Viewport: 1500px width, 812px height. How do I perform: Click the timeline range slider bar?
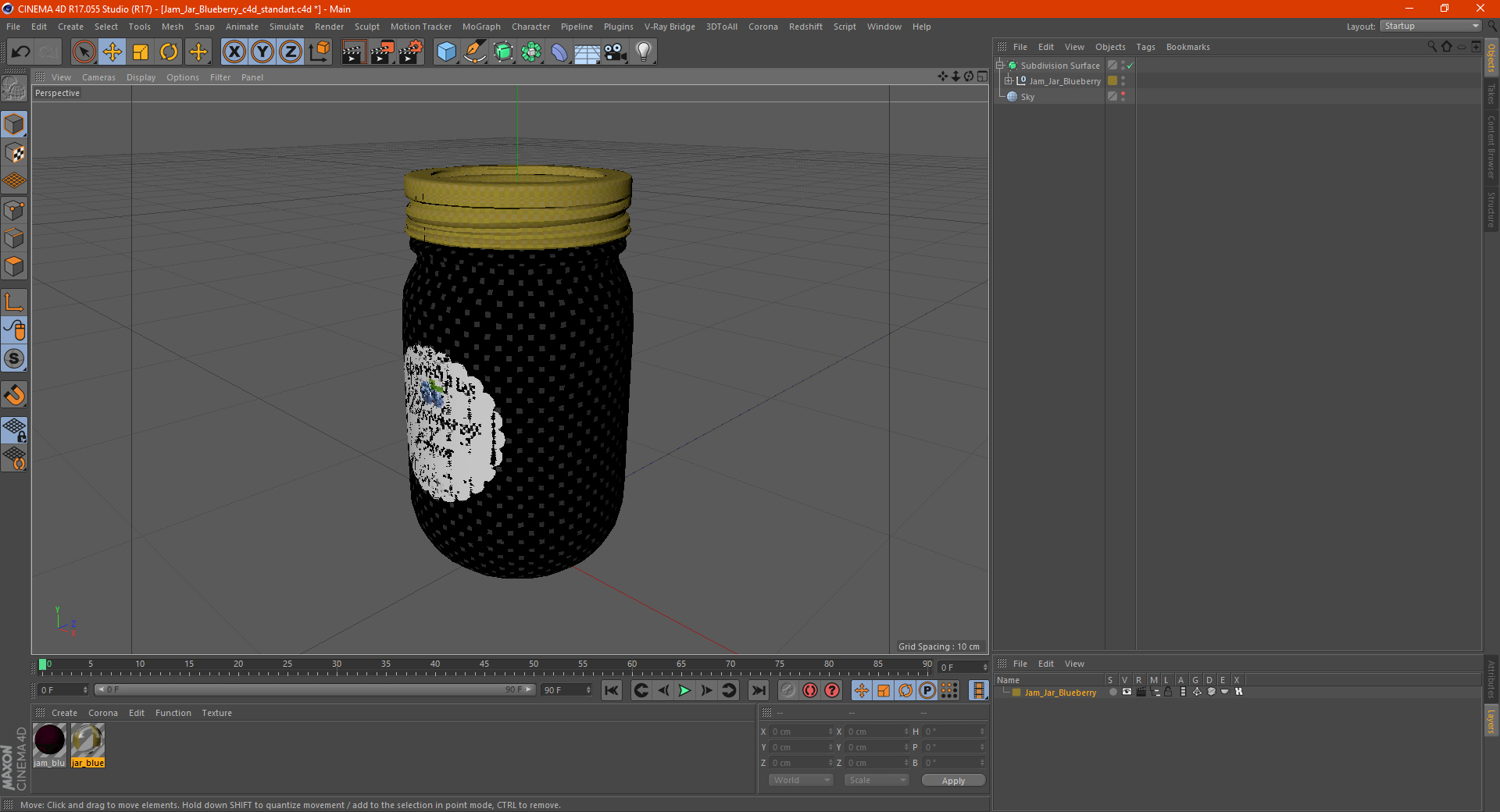click(315, 689)
